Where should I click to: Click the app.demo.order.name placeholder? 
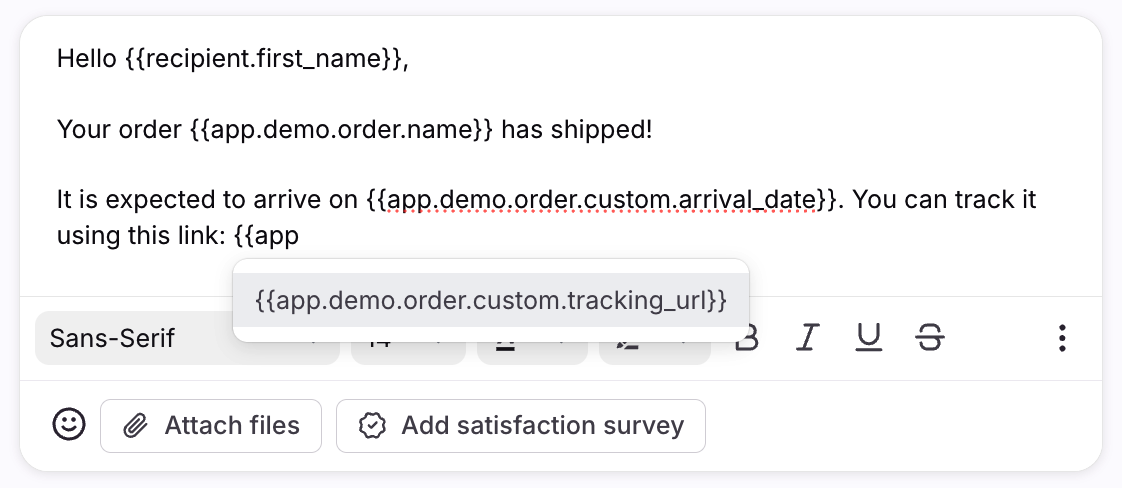341,129
